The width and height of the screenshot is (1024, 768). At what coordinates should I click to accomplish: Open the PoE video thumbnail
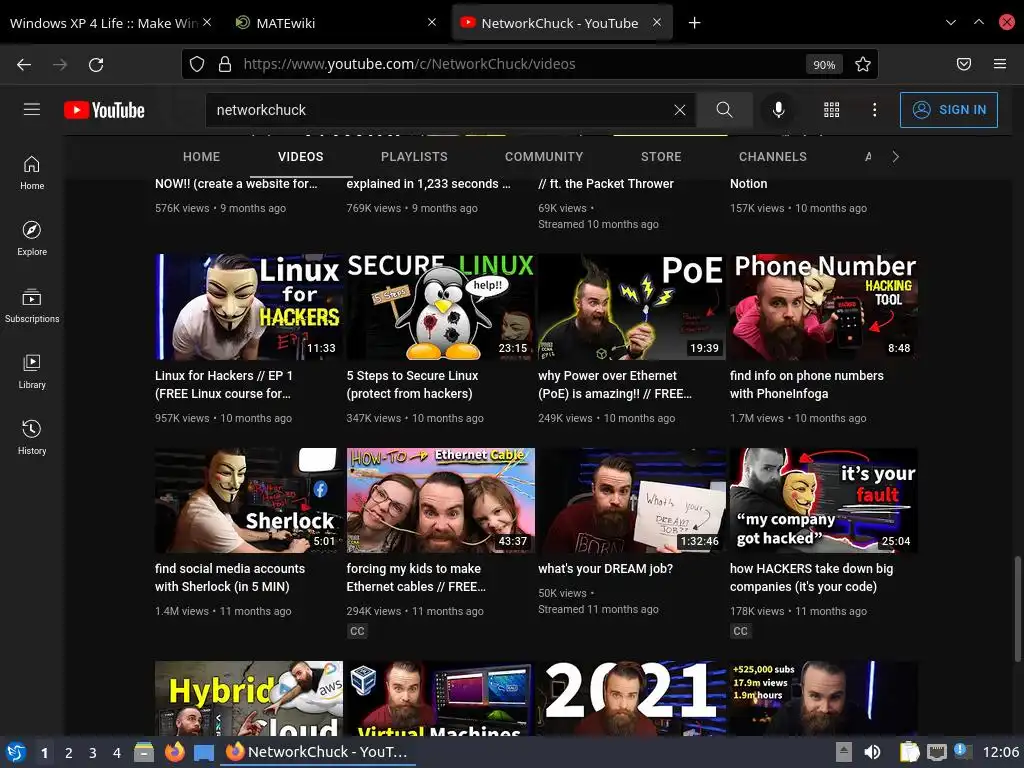[632, 307]
